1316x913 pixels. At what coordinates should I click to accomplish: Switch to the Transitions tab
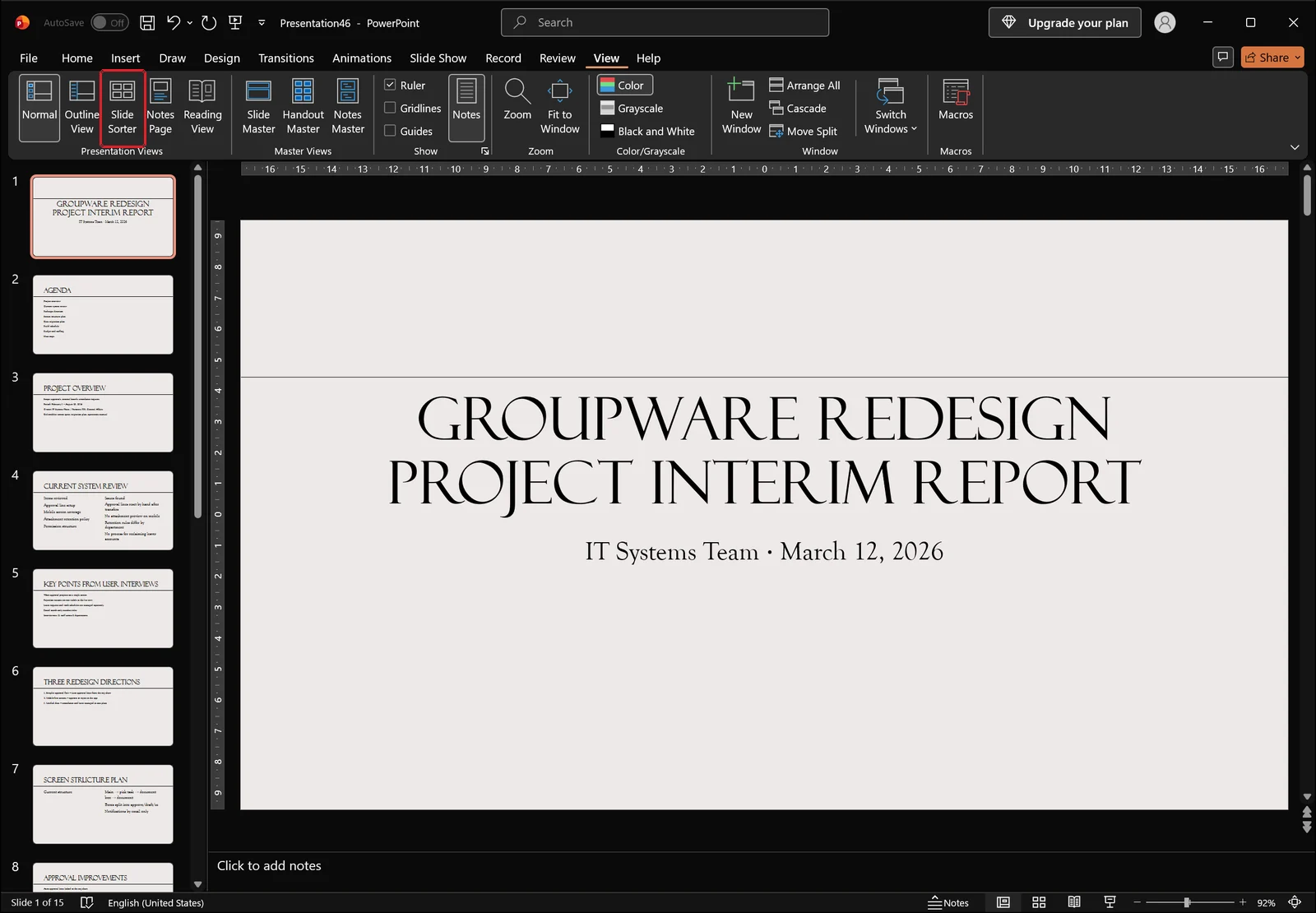click(286, 58)
